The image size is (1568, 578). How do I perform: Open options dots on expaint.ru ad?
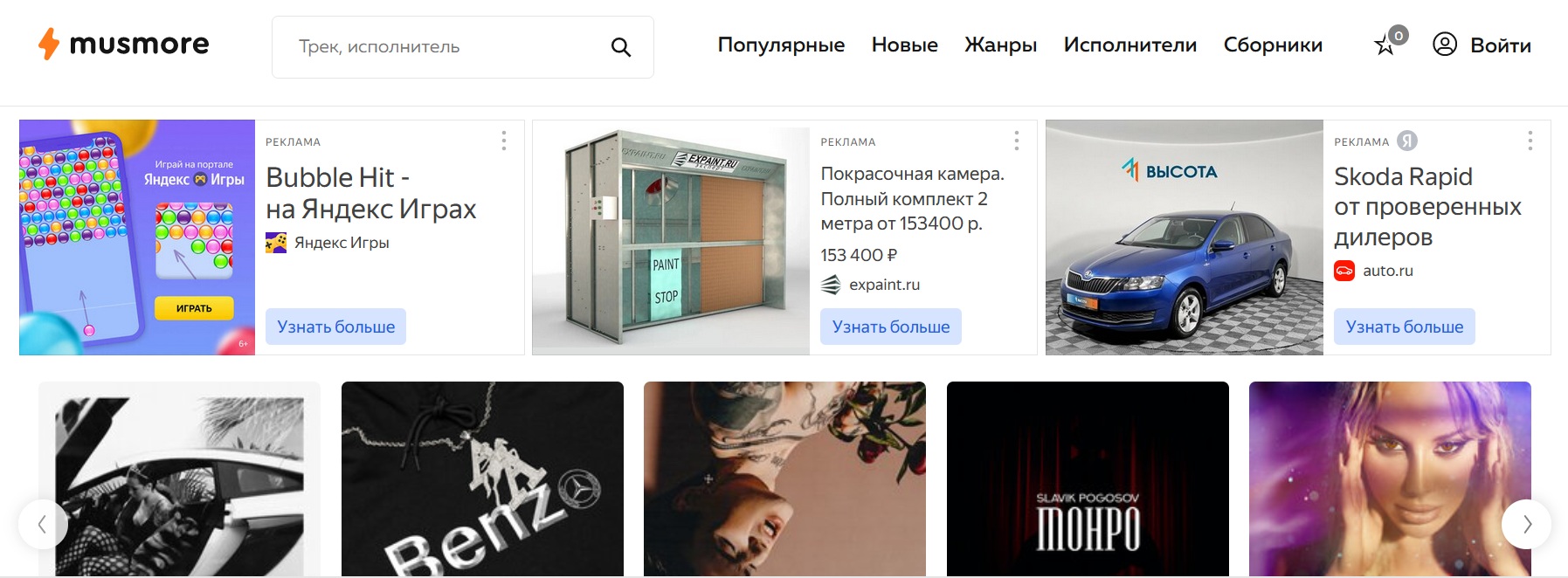click(x=1017, y=141)
